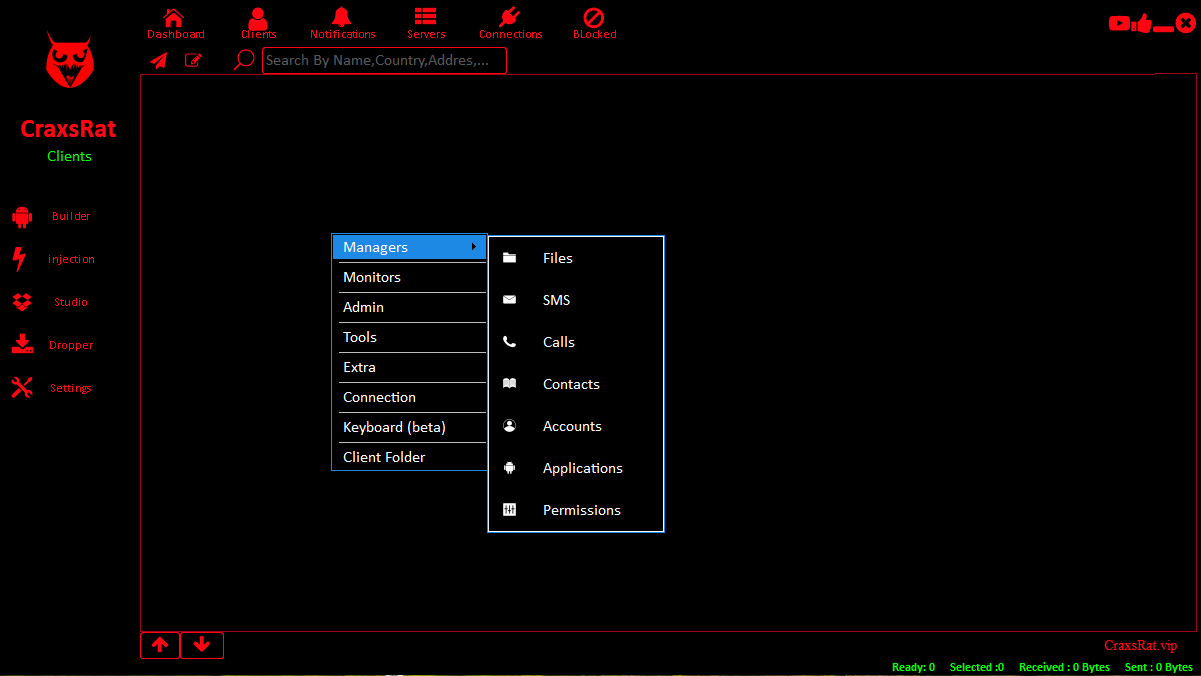
Task: Select Tools in the context menu
Action: pyautogui.click(x=410, y=337)
